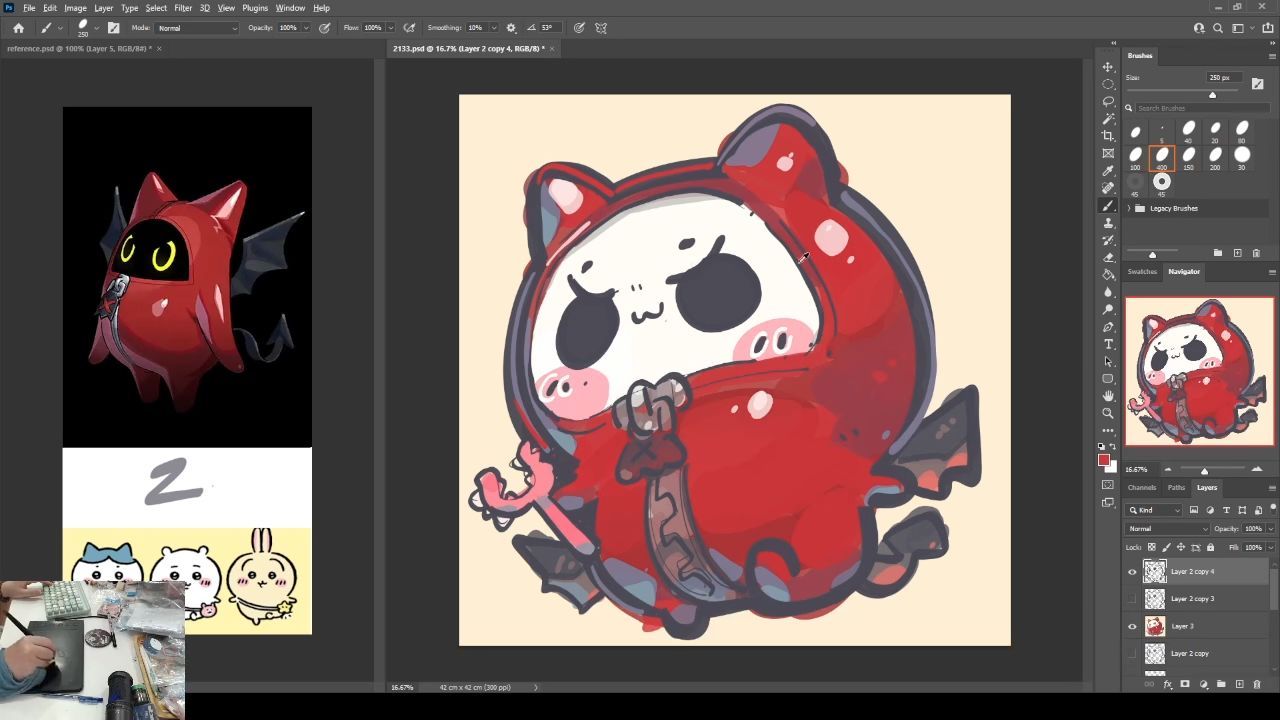Select the Paint Bucket tool

[1108, 275]
